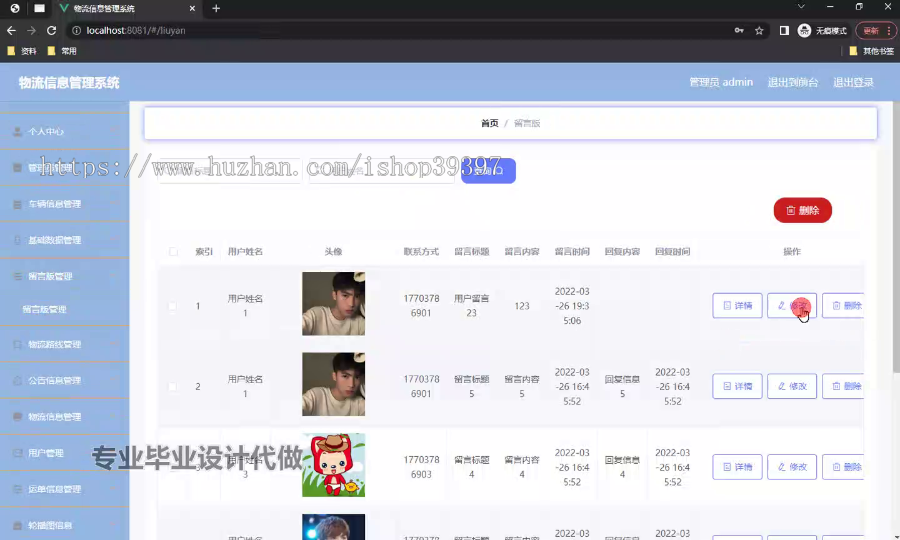
Task: Click the 物流信息管理 sidebar icon
Action: coord(17,417)
